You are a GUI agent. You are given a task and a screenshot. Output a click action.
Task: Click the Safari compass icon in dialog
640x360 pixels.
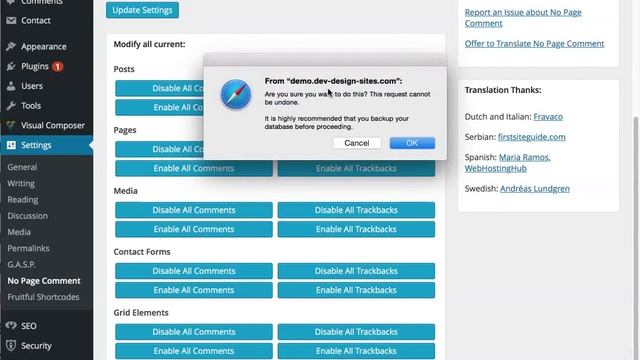coord(236,95)
